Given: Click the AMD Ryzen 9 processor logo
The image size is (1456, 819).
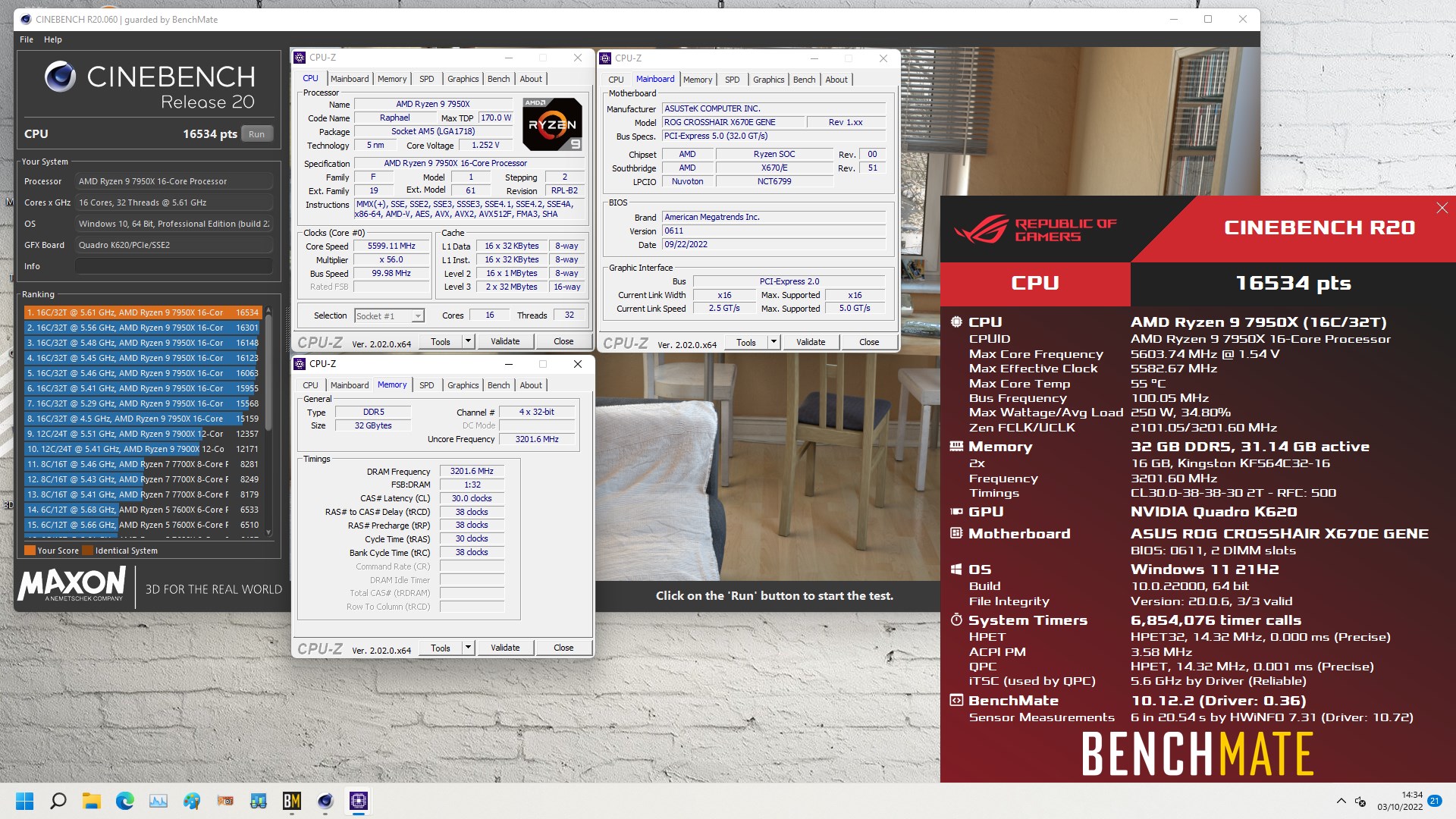Looking at the screenshot, I should (553, 124).
